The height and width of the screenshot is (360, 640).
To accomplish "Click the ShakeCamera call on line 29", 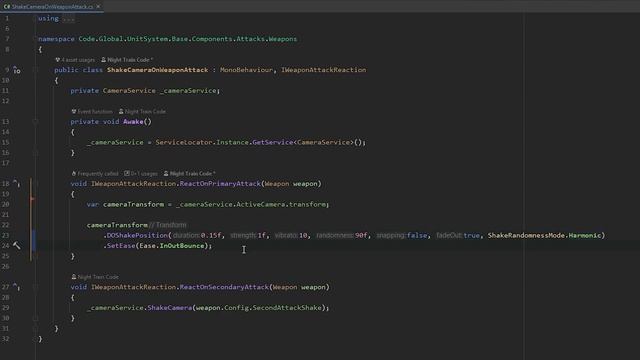I will (x=169, y=307).
